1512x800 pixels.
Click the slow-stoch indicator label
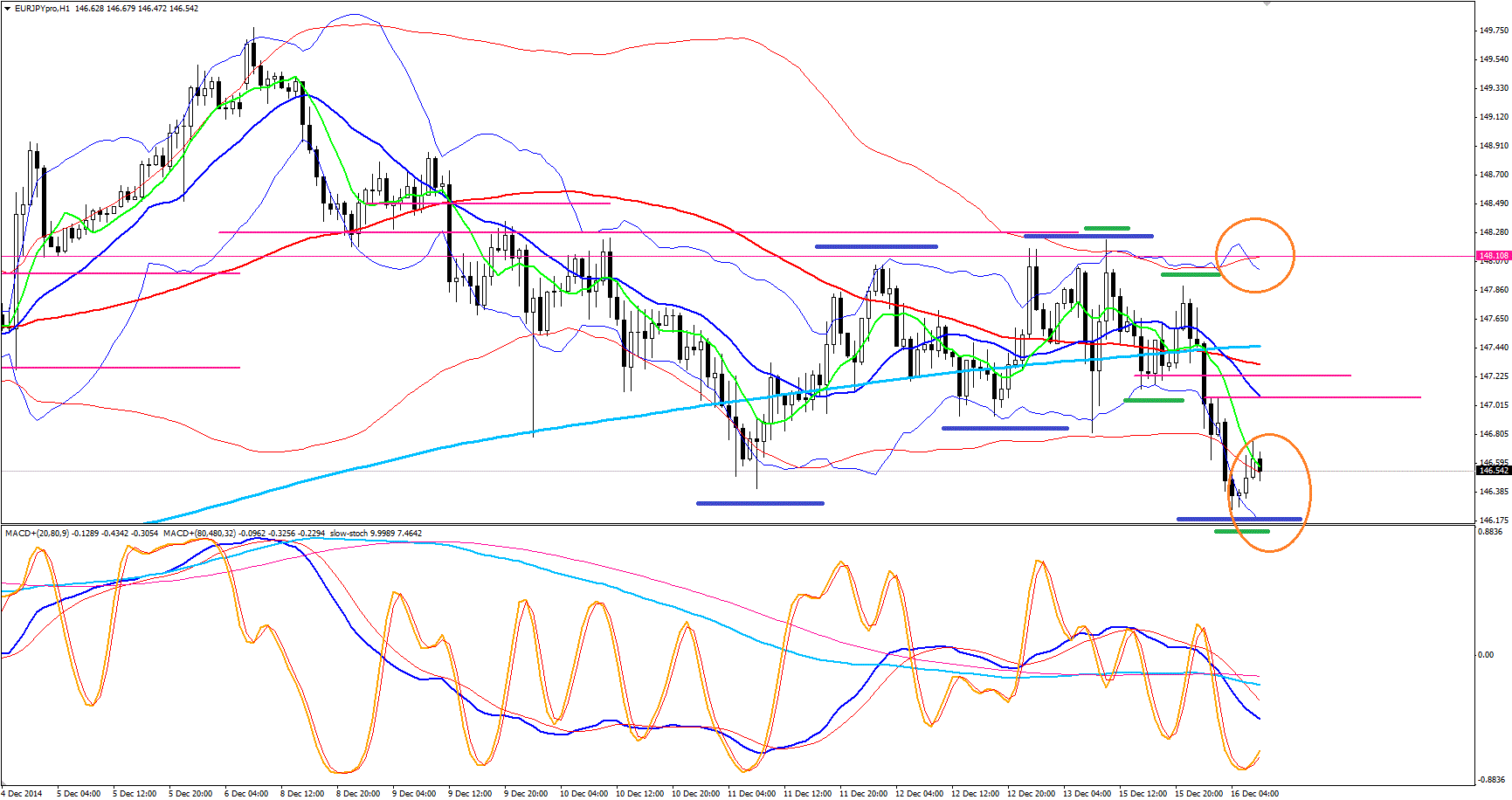click(x=349, y=533)
